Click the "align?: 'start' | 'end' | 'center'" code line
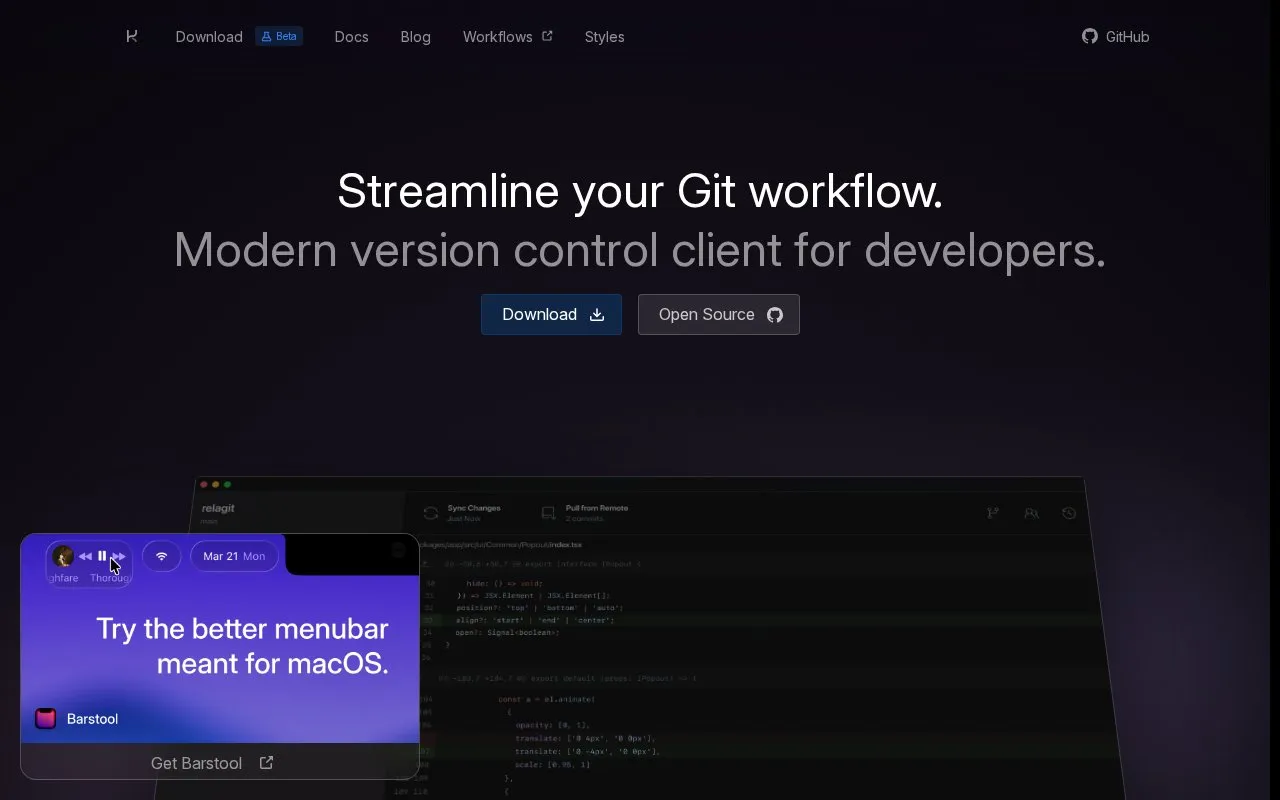1280x800 pixels. tap(534, 620)
